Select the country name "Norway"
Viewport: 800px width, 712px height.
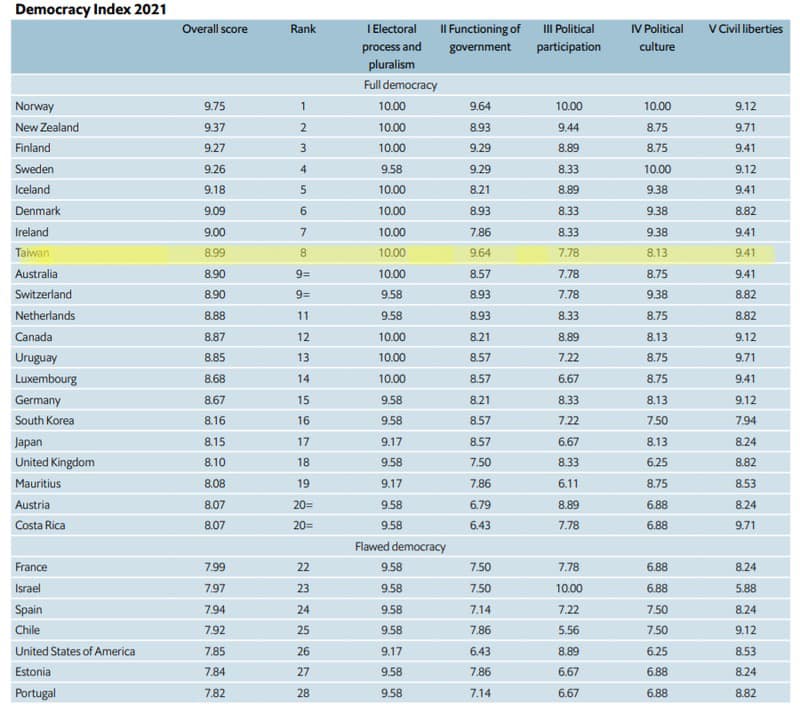click(34, 106)
